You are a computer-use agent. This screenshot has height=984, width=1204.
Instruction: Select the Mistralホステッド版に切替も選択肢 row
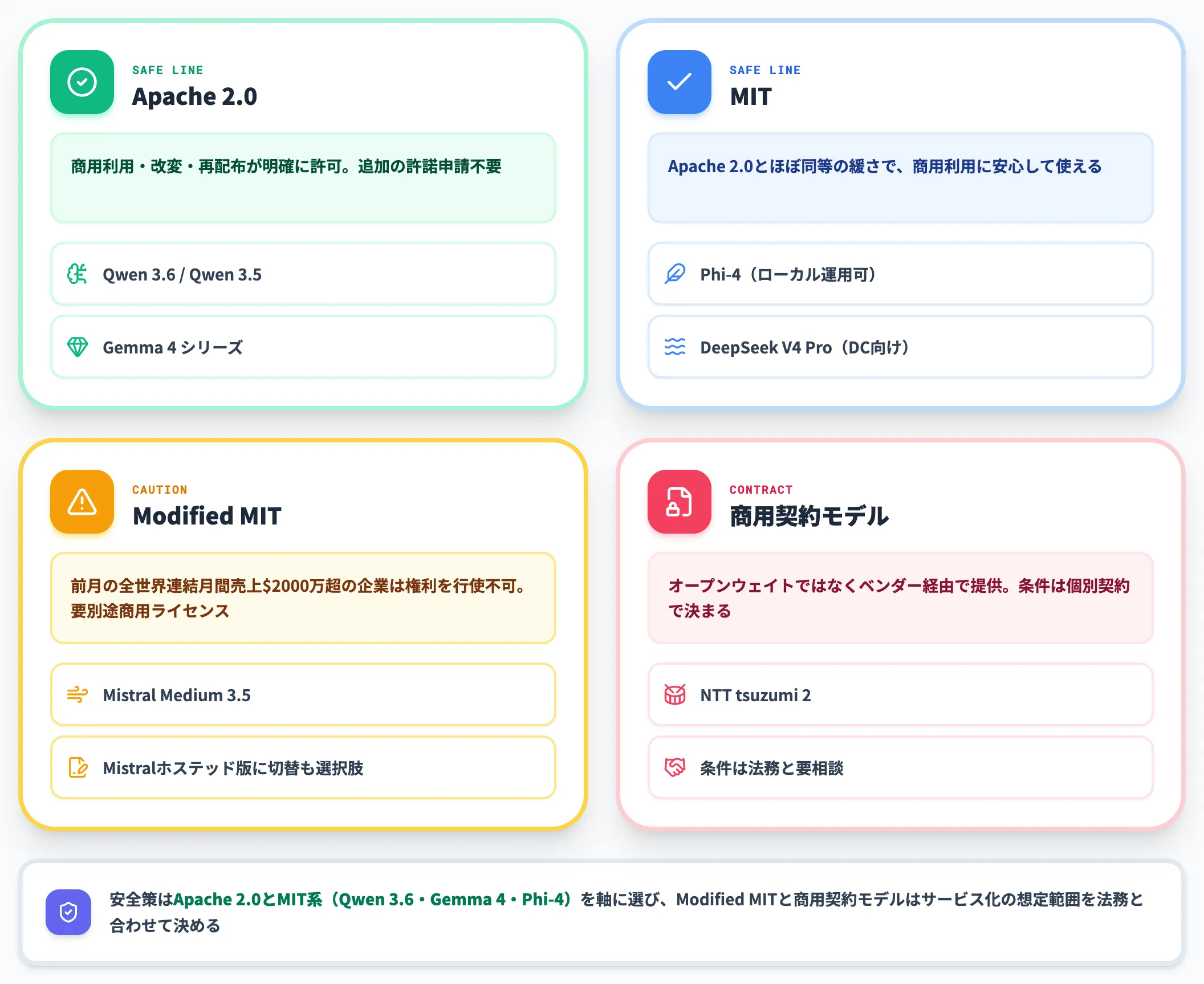coord(303,768)
